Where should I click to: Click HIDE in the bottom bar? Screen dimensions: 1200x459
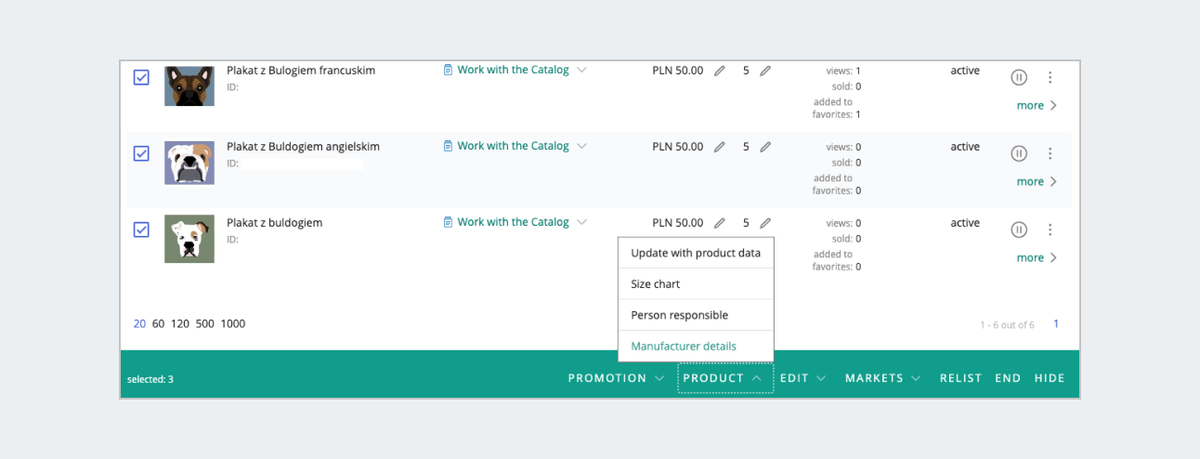click(1050, 378)
